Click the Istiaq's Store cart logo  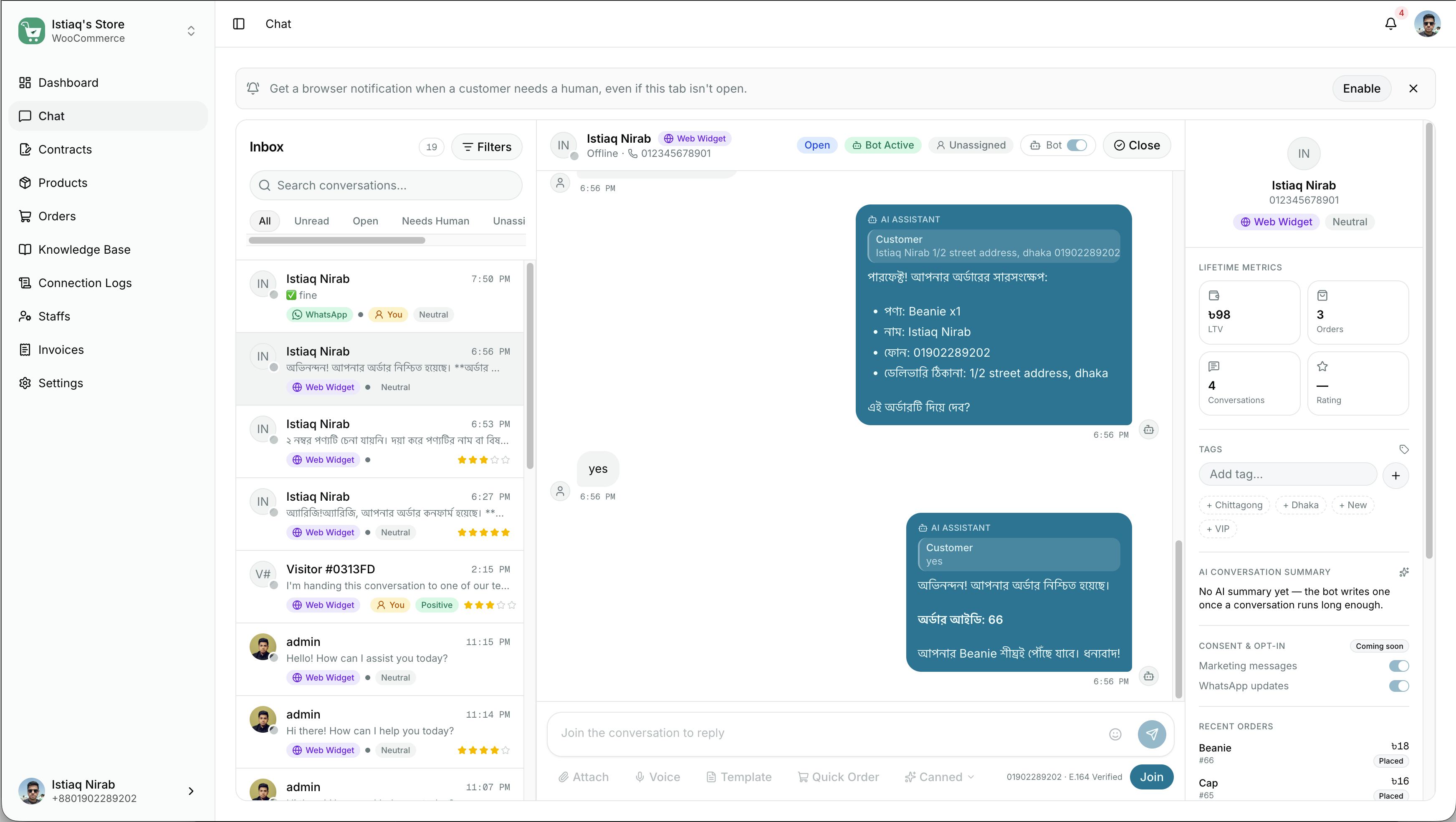(x=32, y=30)
